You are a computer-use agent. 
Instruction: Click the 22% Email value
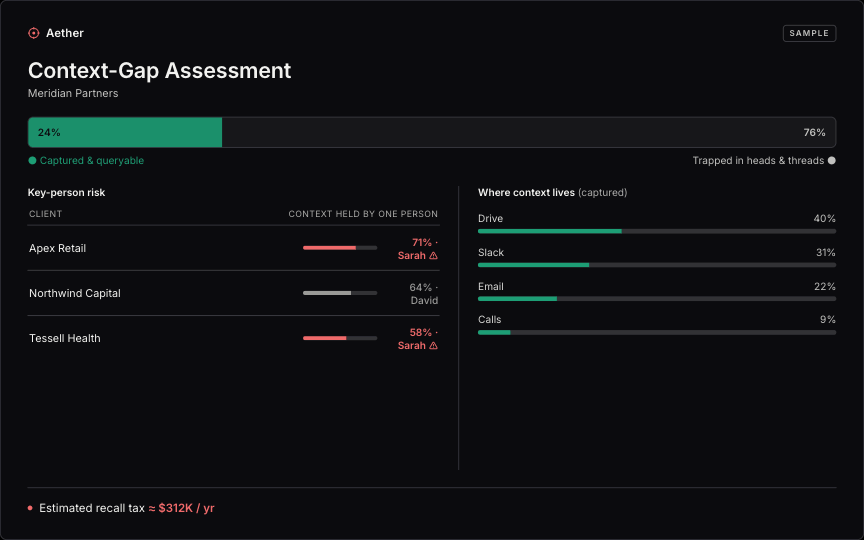tap(824, 287)
